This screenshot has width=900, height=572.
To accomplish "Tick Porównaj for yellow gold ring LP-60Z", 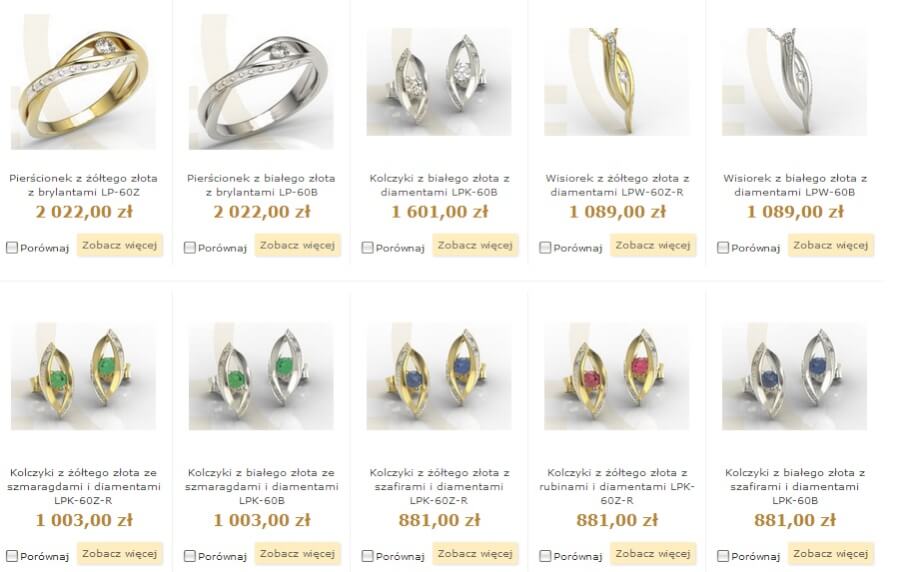I will (x=12, y=248).
